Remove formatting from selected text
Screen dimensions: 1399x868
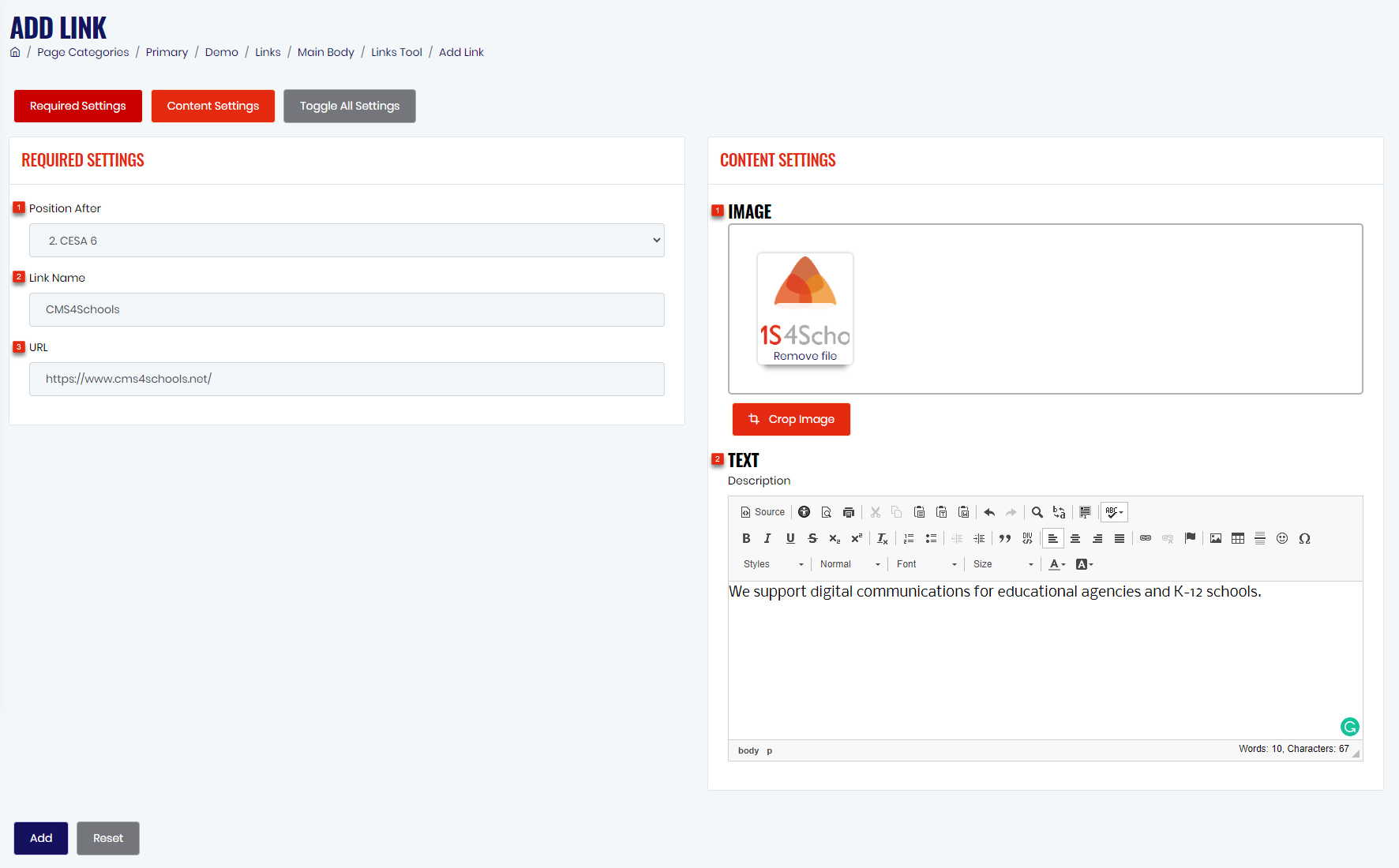point(883,538)
